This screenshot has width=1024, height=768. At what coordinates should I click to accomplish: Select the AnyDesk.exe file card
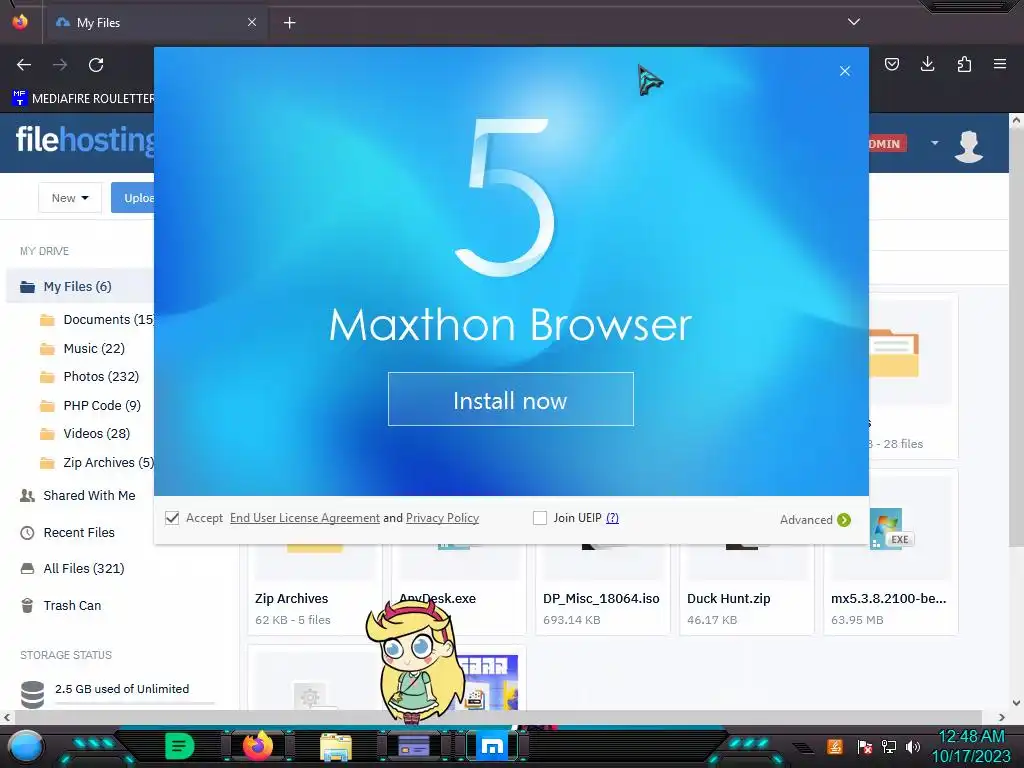(x=458, y=588)
